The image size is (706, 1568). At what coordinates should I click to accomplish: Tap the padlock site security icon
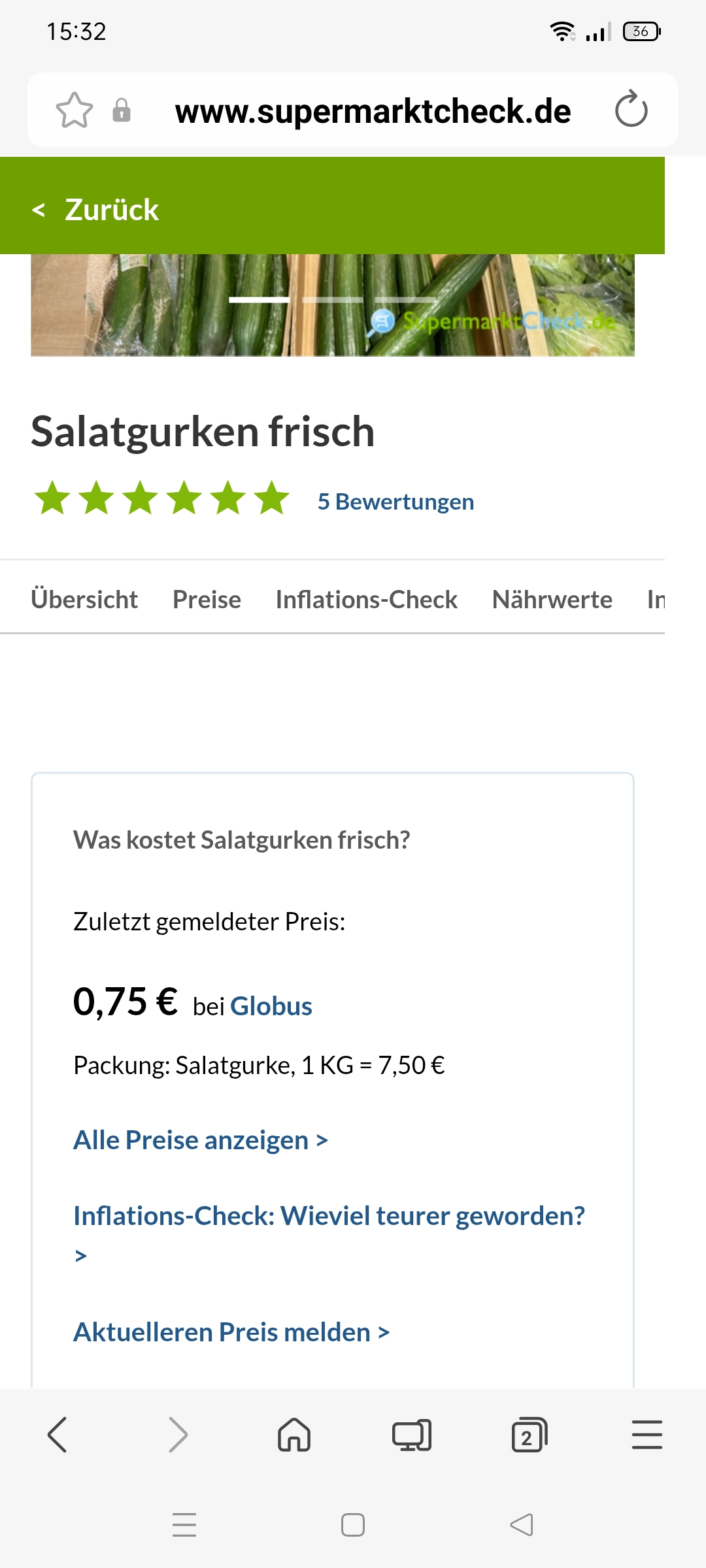122,110
